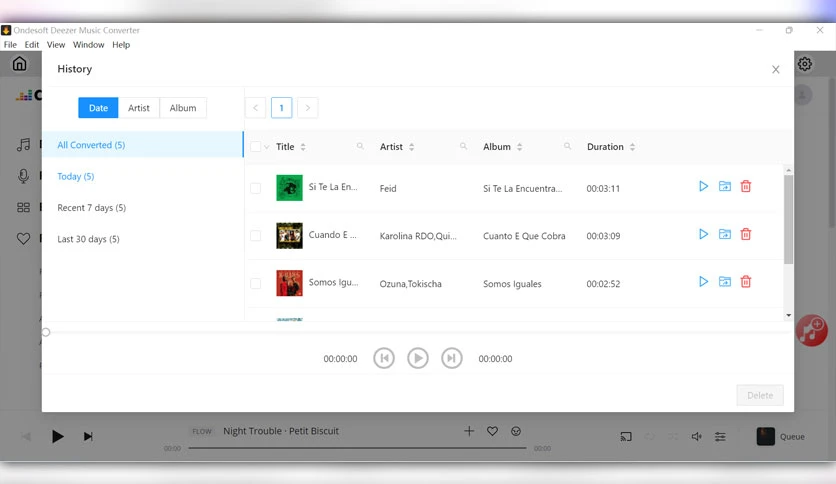Skip to next track in History player
Image resolution: width=836 pixels, height=484 pixels.
tap(452, 358)
